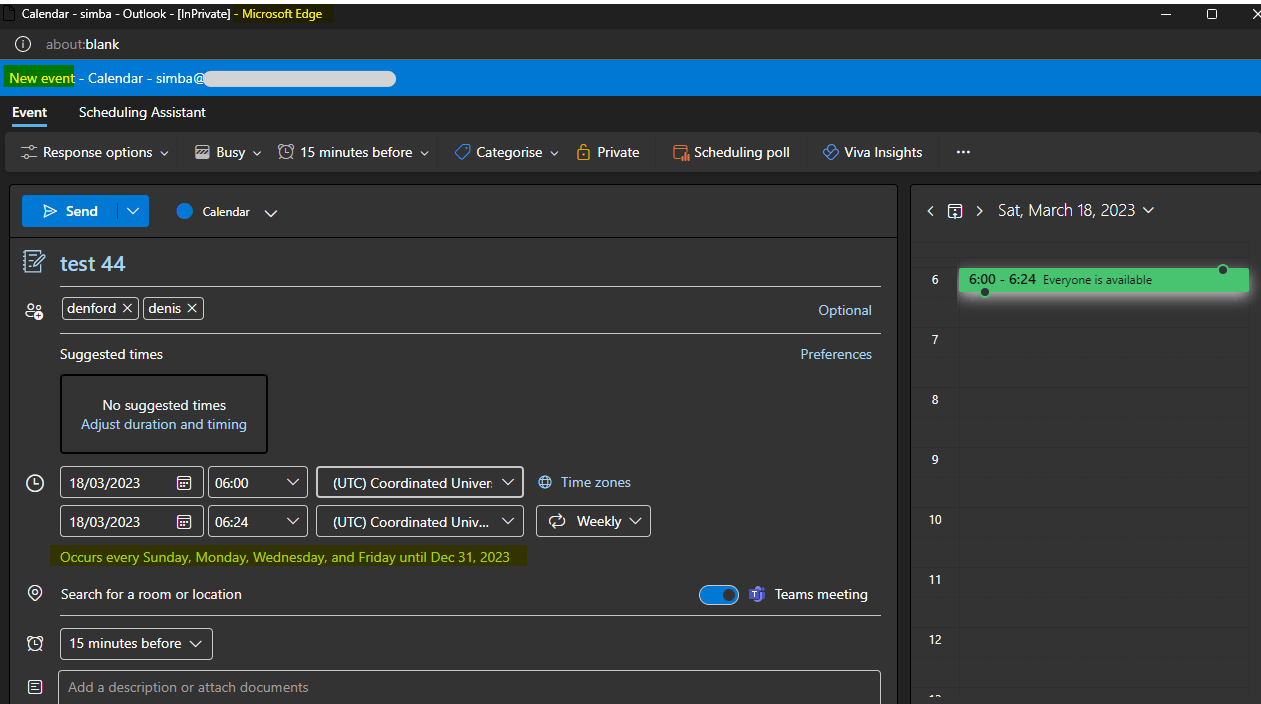Screen dimensions: 1261x704
Task: Click the go-to-today calendar icon
Action: pyautogui.click(x=955, y=211)
